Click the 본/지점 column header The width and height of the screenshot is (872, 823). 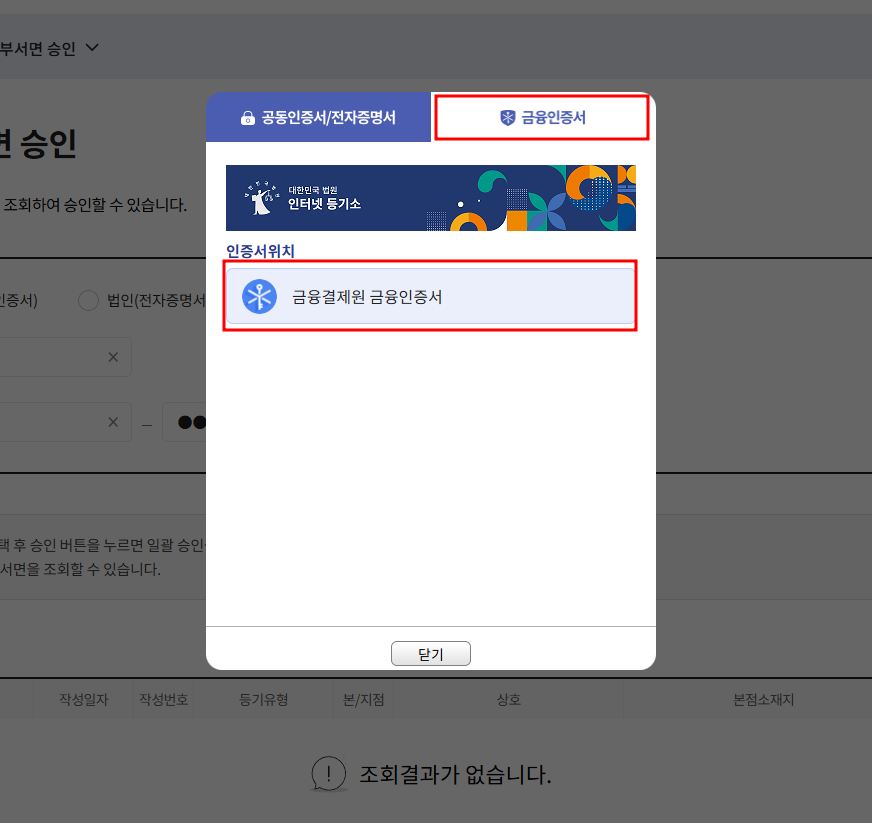(x=364, y=700)
